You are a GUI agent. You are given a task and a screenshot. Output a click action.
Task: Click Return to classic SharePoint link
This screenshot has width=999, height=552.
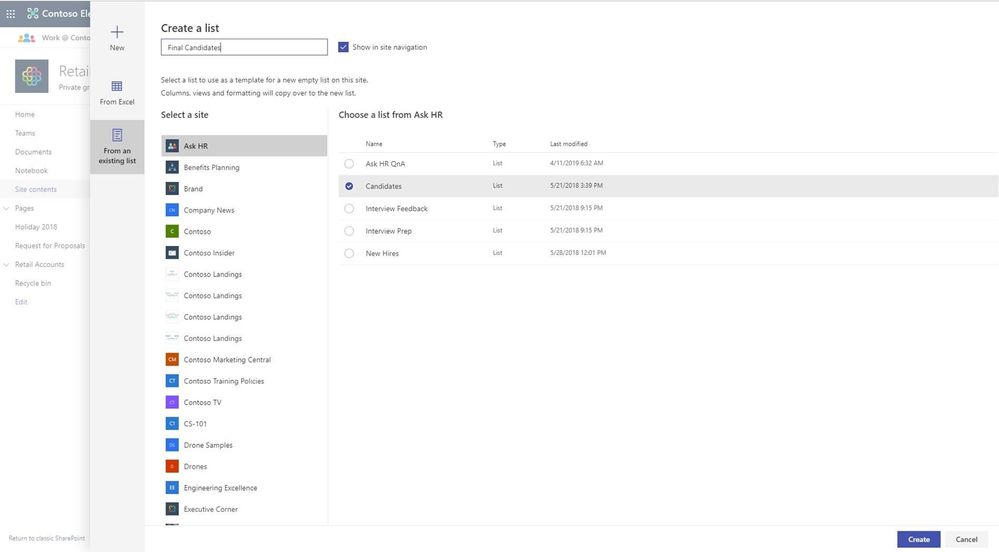click(47, 539)
